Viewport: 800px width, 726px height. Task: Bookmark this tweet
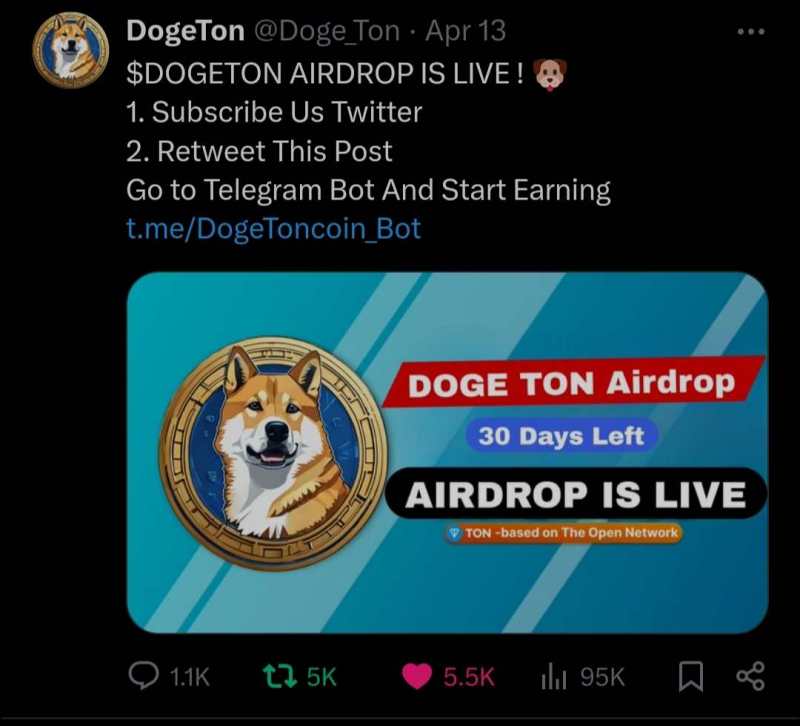point(691,676)
